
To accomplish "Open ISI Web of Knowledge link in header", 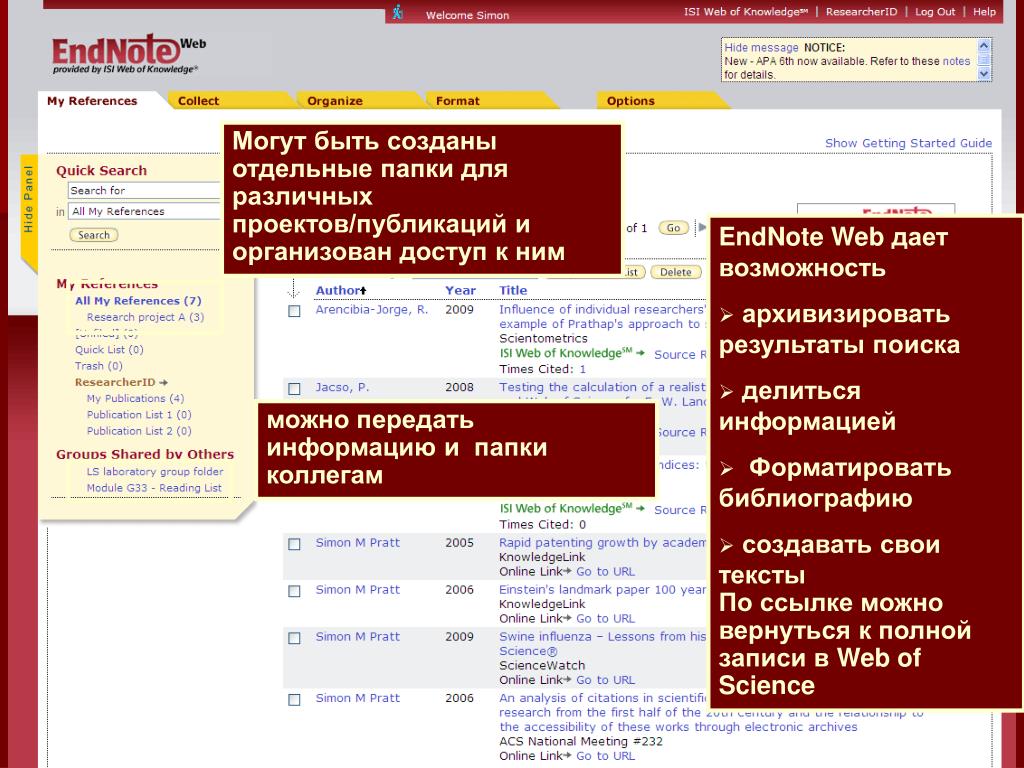I will [x=745, y=12].
